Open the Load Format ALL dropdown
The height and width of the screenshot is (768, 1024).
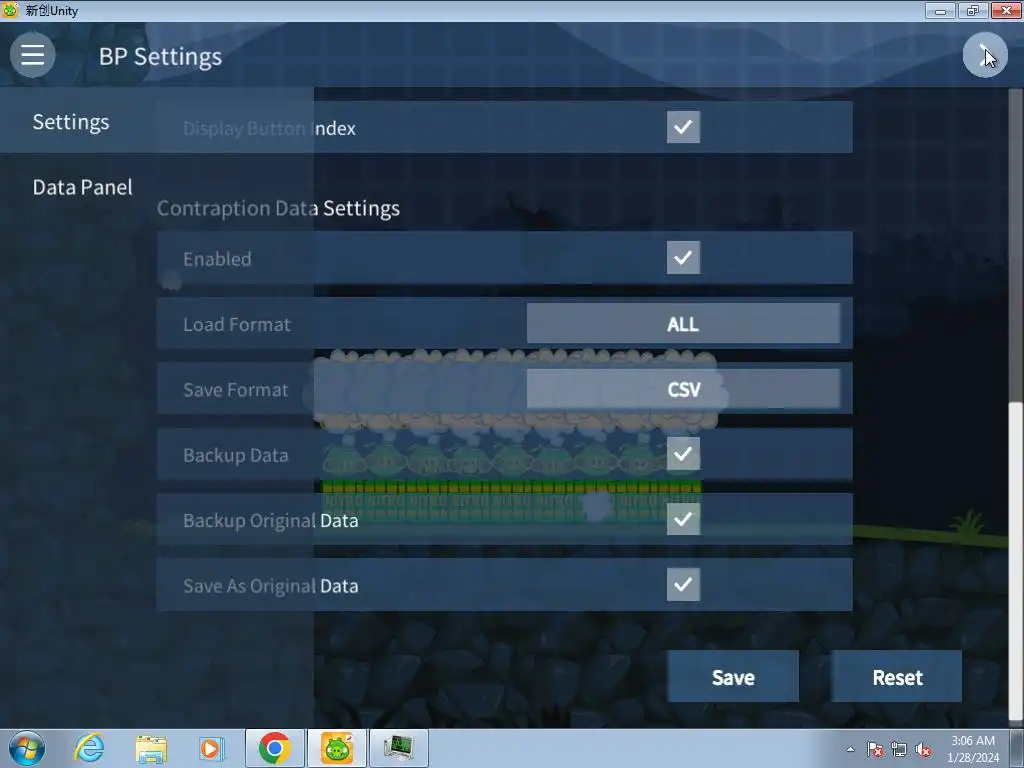tap(683, 323)
